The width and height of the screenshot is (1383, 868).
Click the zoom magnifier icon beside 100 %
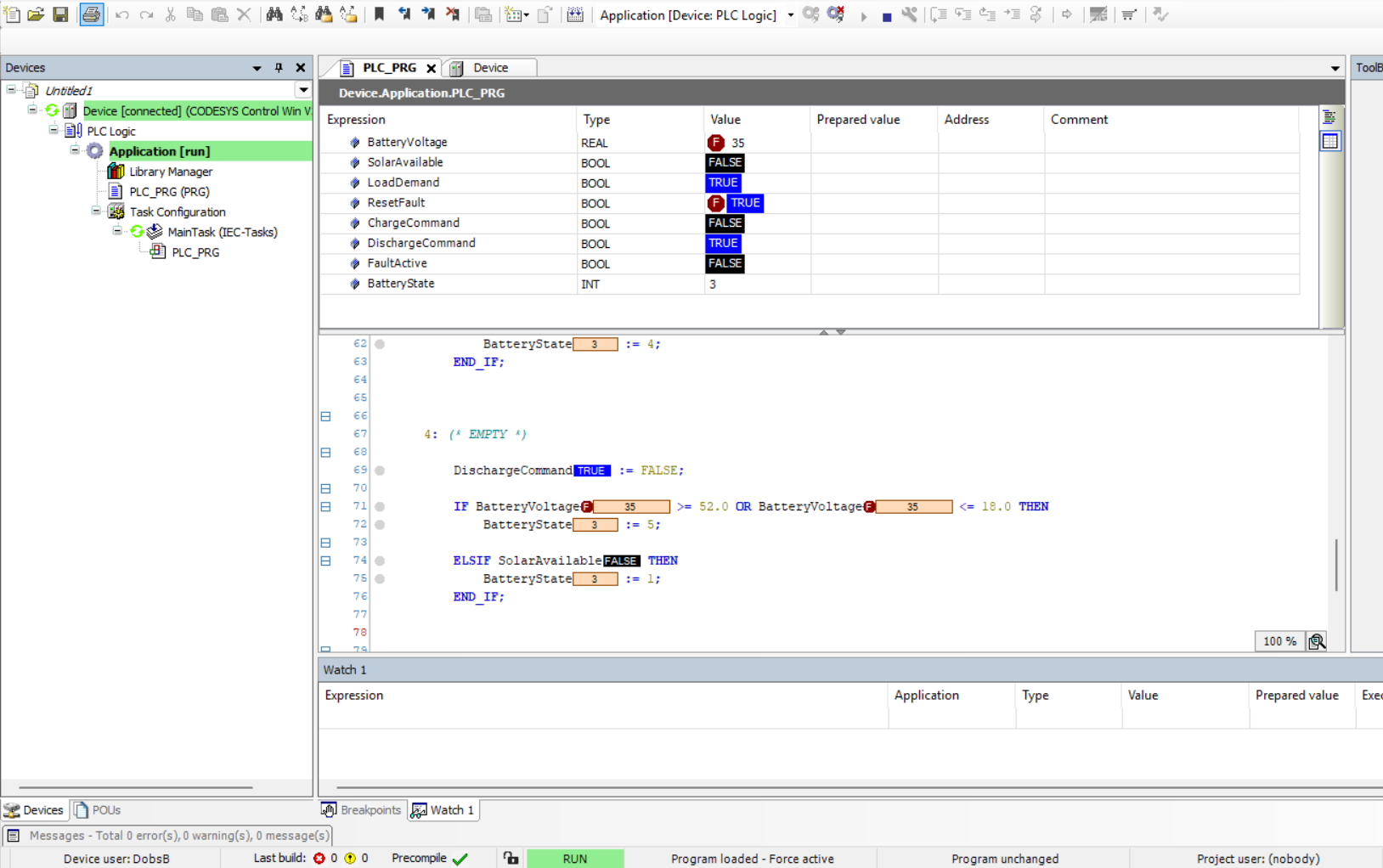click(x=1317, y=641)
